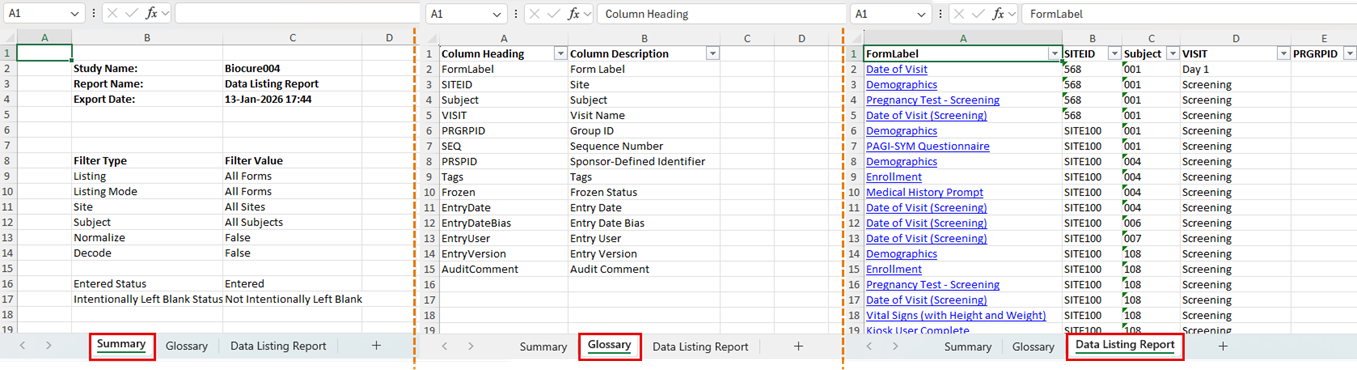Open the VISIT filter dropdown
Viewport: 1357px width, 370px height.
coord(1283,54)
